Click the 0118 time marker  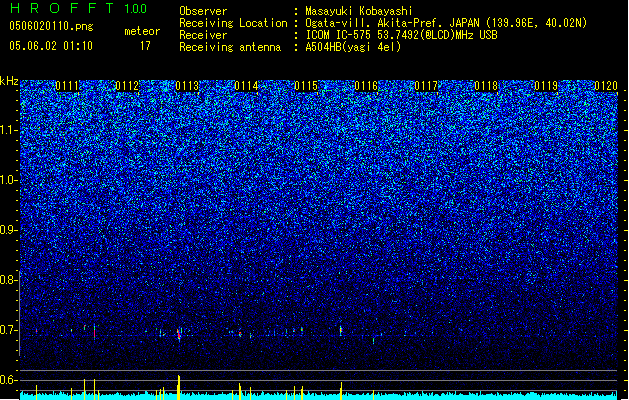point(486,86)
